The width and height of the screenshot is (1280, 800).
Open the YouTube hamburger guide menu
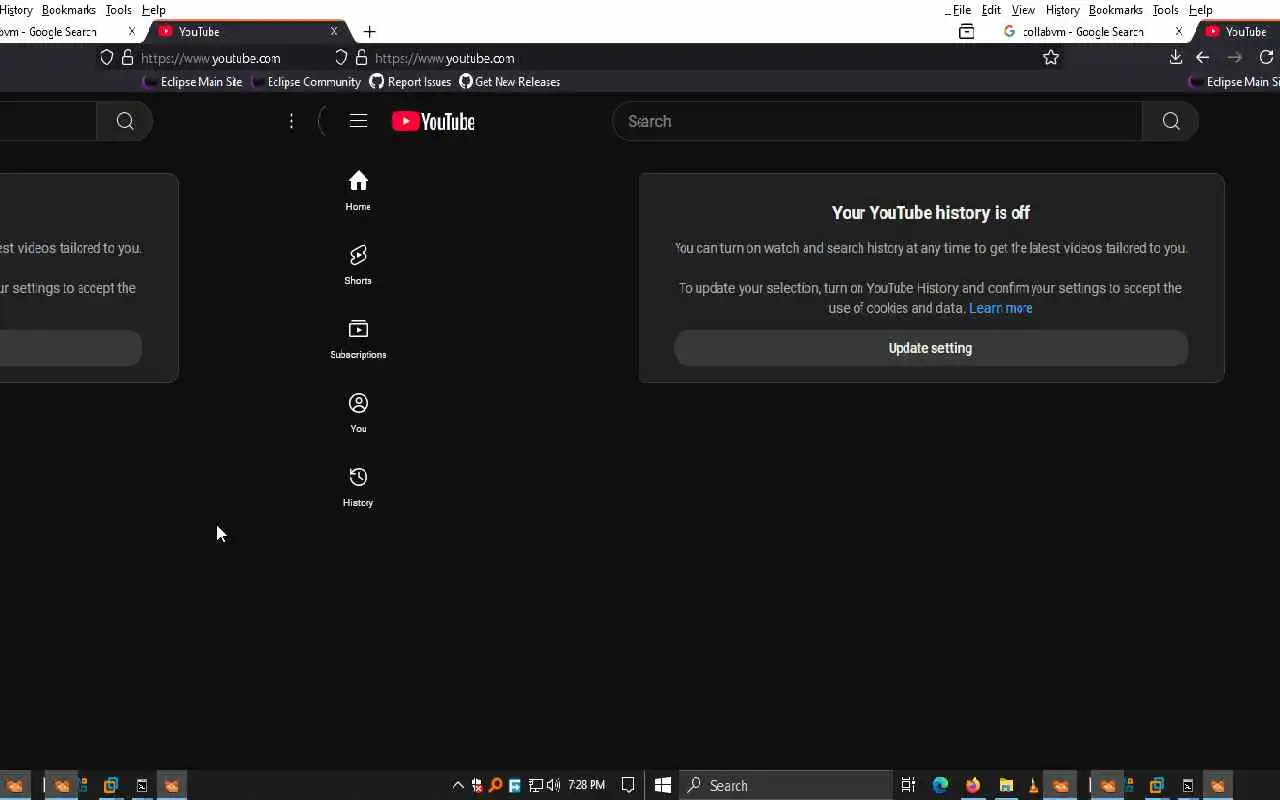(x=358, y=121)
